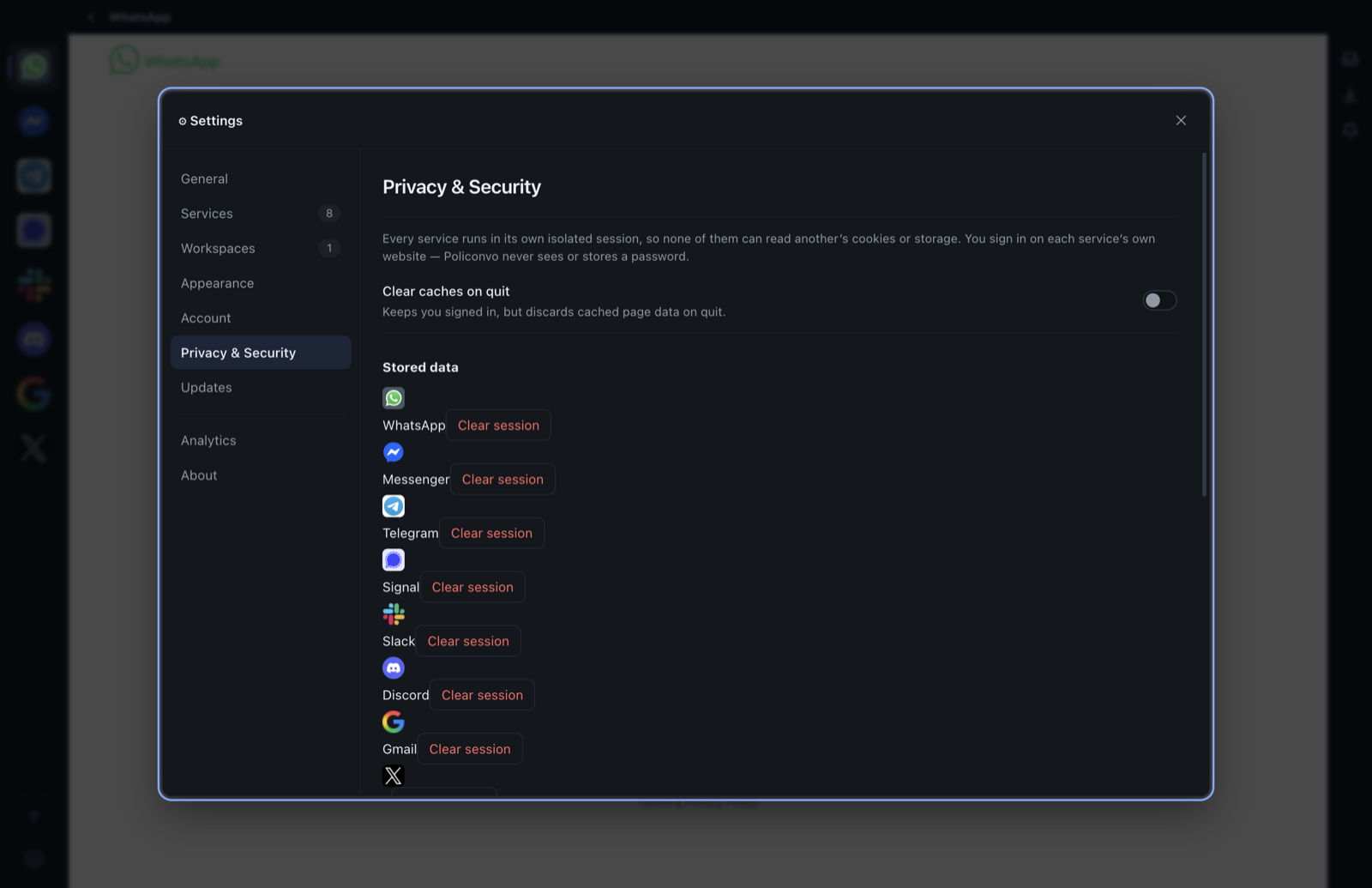Image resolution: width=1372 pixels, height=888 pixels.
Task: Click the Slack label in Stored data
Action: [x=399, y=642]
